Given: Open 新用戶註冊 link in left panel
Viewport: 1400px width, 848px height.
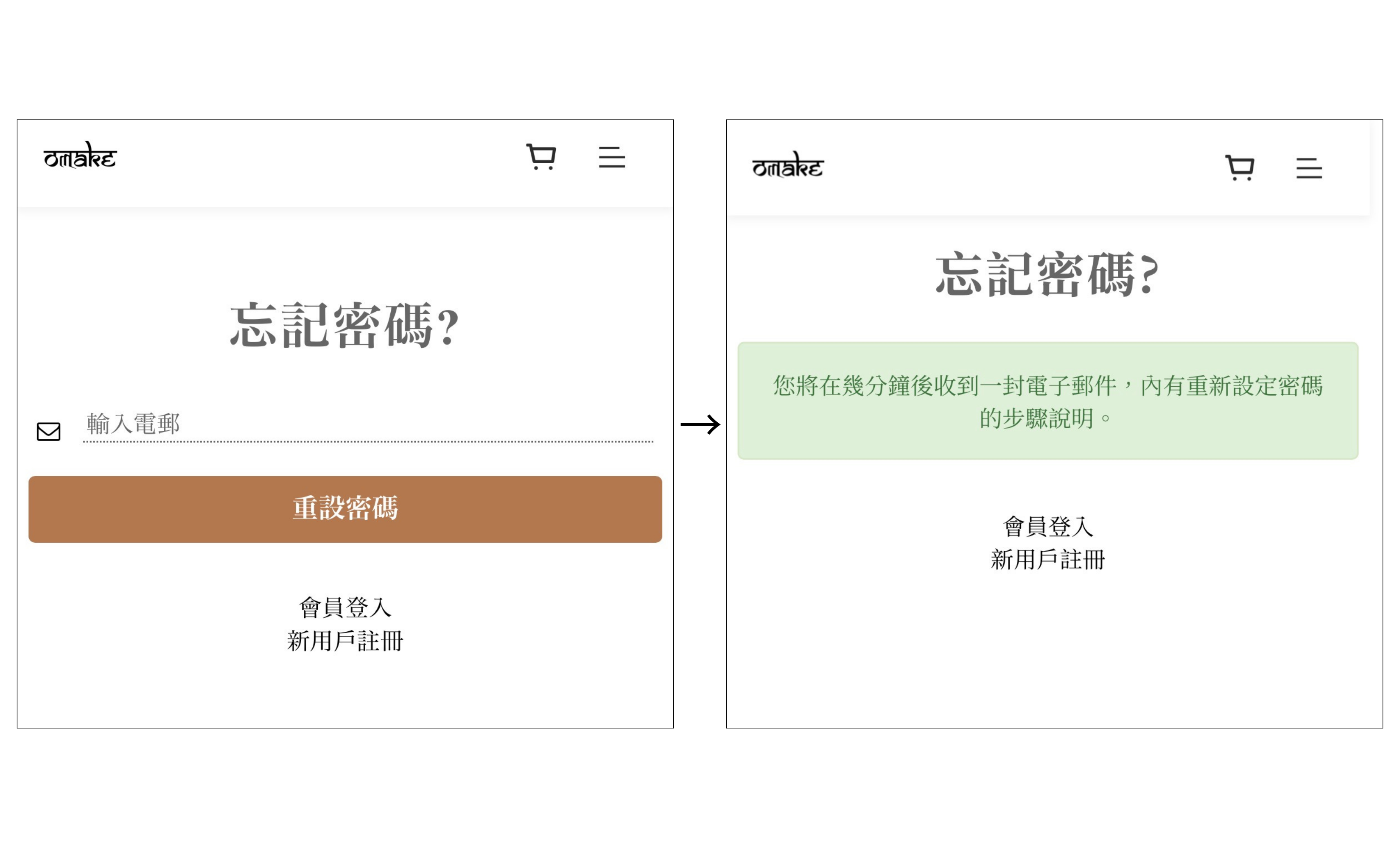Looking at the screenshot, I should (345, 641).
